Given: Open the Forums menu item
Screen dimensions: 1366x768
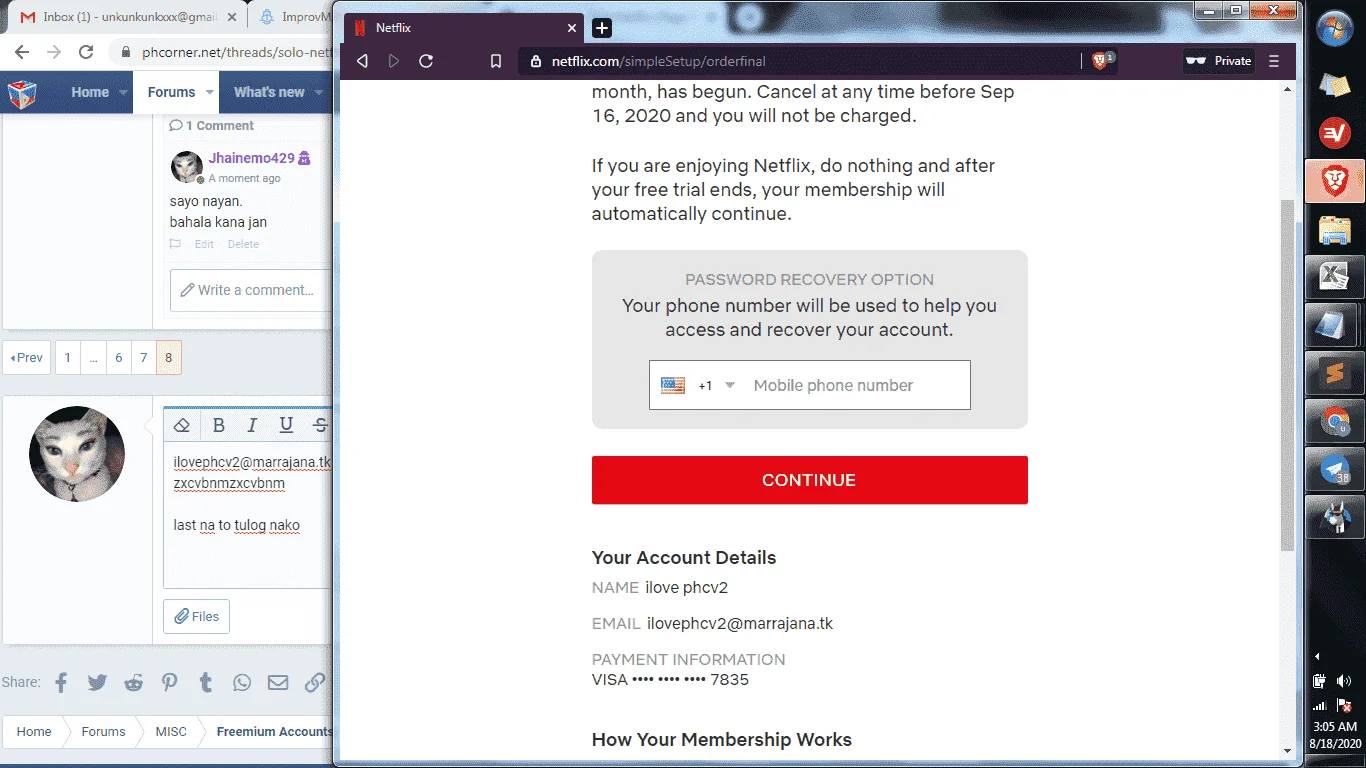Looking at the screenshot, I should tap(172, 92).
